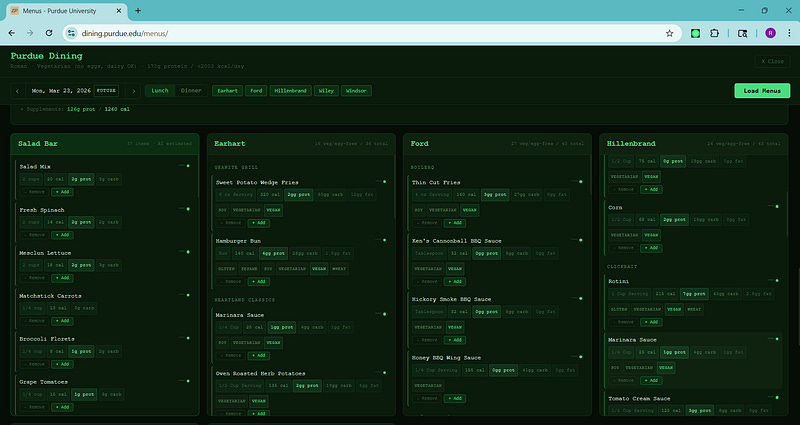Add Thin Cut Fries from Ford
Viewport: 800px width, 425px height.
click(455, 223)
